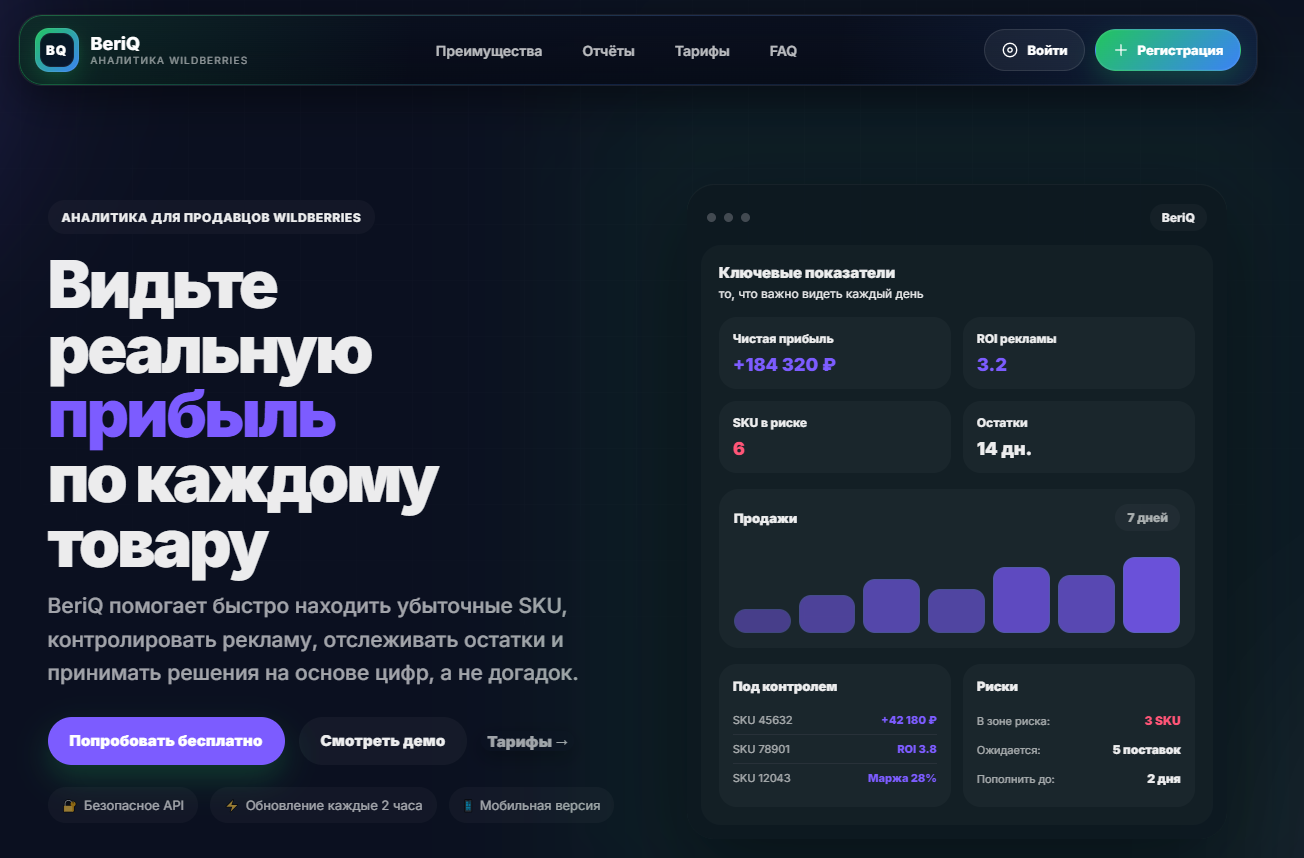Click the circle icon in Войти button
Image resolution: width=1304 pixels, height=858 pixels.
coord(1010,50)
